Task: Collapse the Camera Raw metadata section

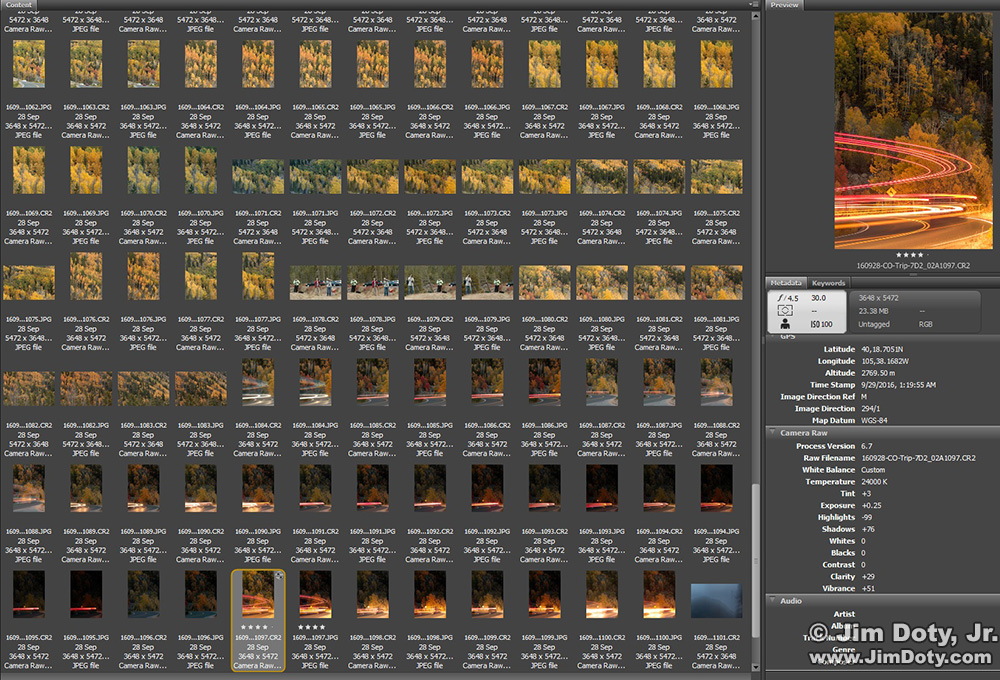Action: click(x=772, y=432)
